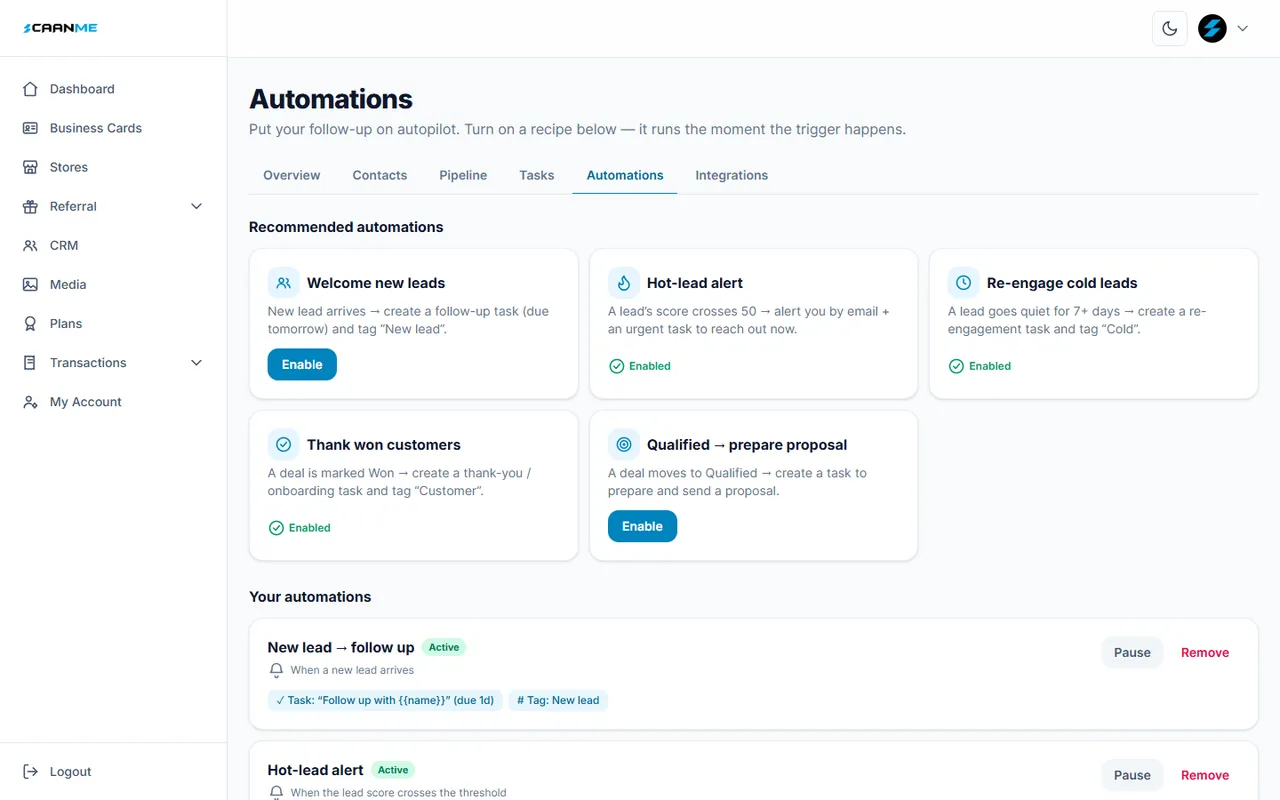Image resolution: width=1280 pixels, height=800 pixels.
Task: Toggle dark mode with moon icon
Action: [1170, 28]
